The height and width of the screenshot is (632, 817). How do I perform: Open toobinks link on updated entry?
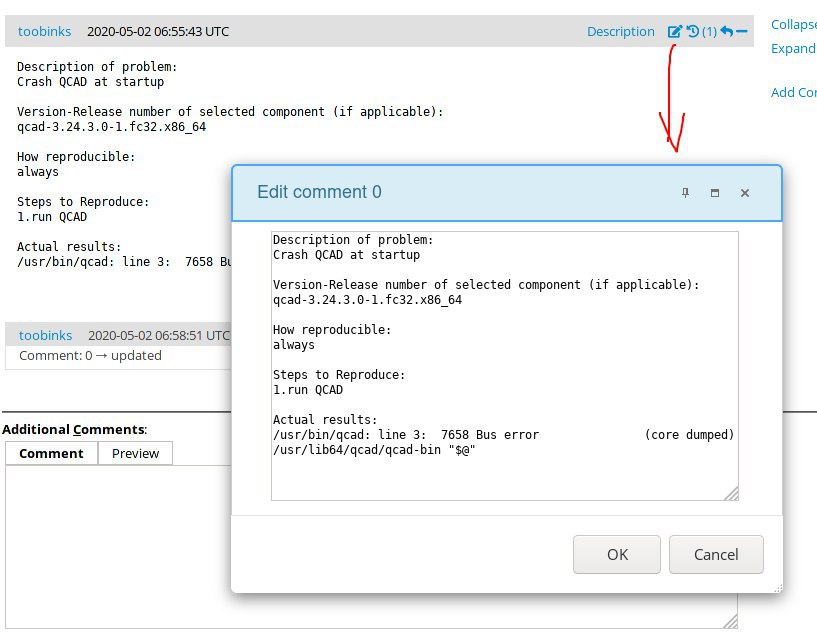[45, 335]
